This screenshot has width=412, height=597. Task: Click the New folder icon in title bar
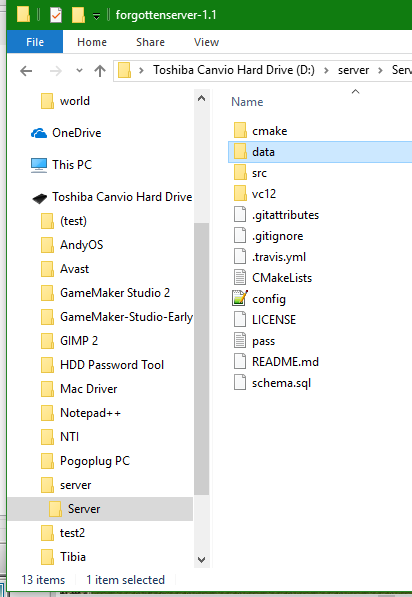78,15
